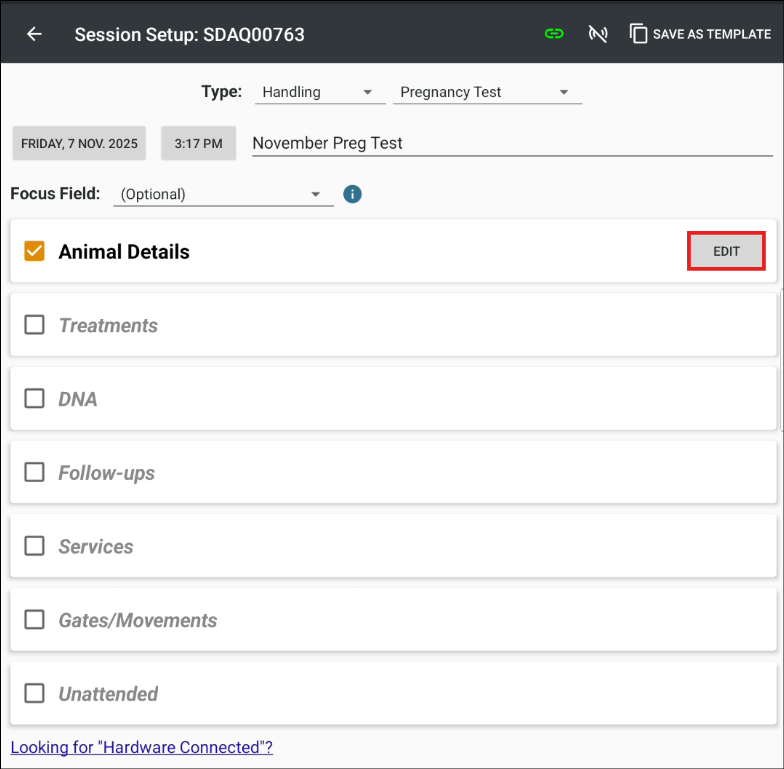The height and width of the screenshot is (769, 784).
Task: Open the Looking for "Hardware Connected" link
Action: coord(141,747)
